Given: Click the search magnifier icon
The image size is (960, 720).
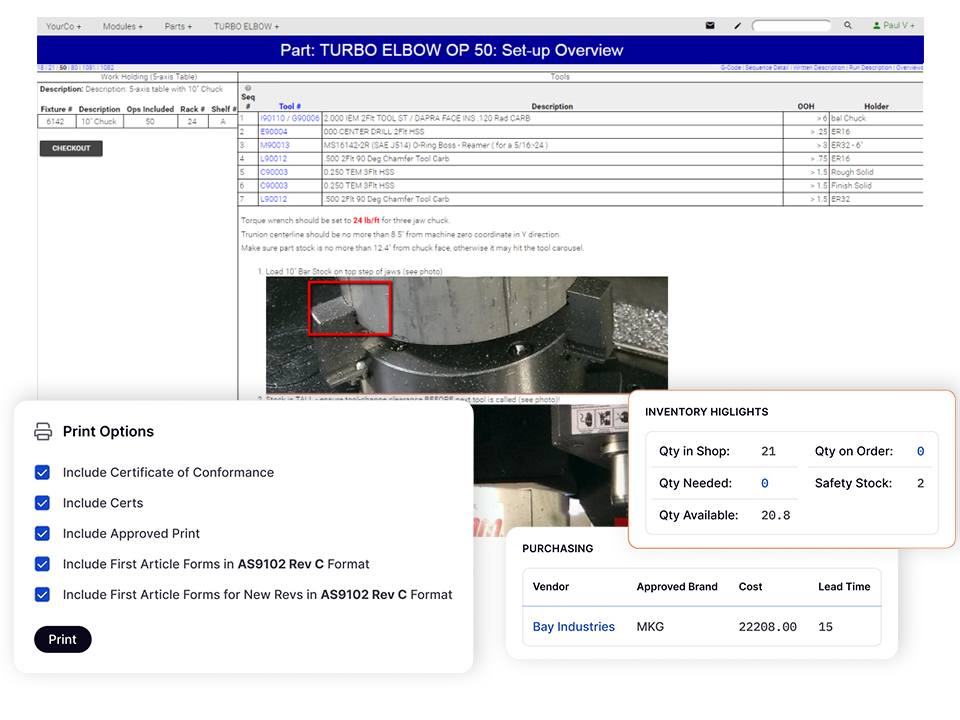Looking at the screenshot, I should click(x=847, y=26).
